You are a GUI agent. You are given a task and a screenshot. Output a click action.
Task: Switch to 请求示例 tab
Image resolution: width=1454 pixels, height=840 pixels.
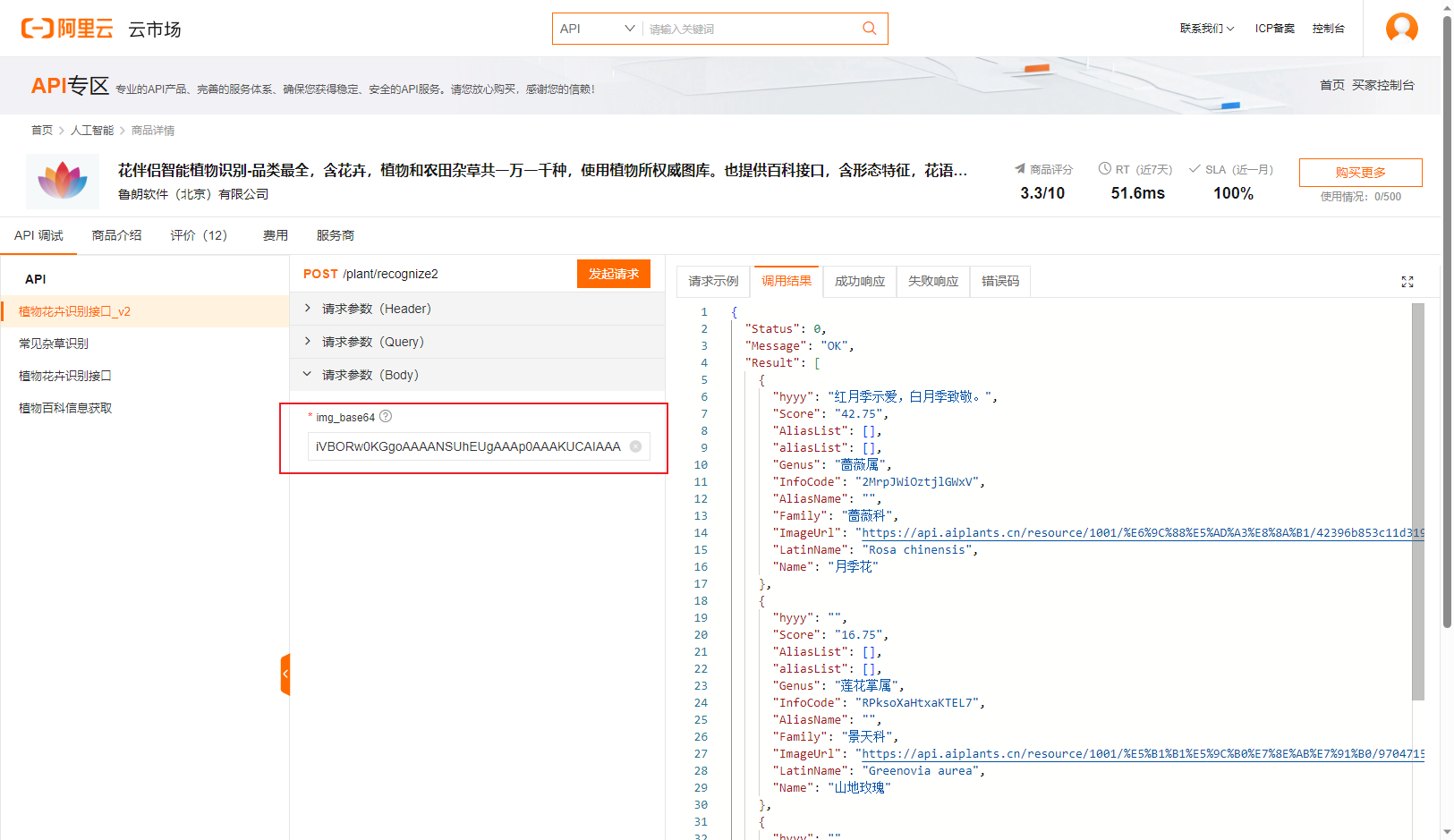point(713,281)
